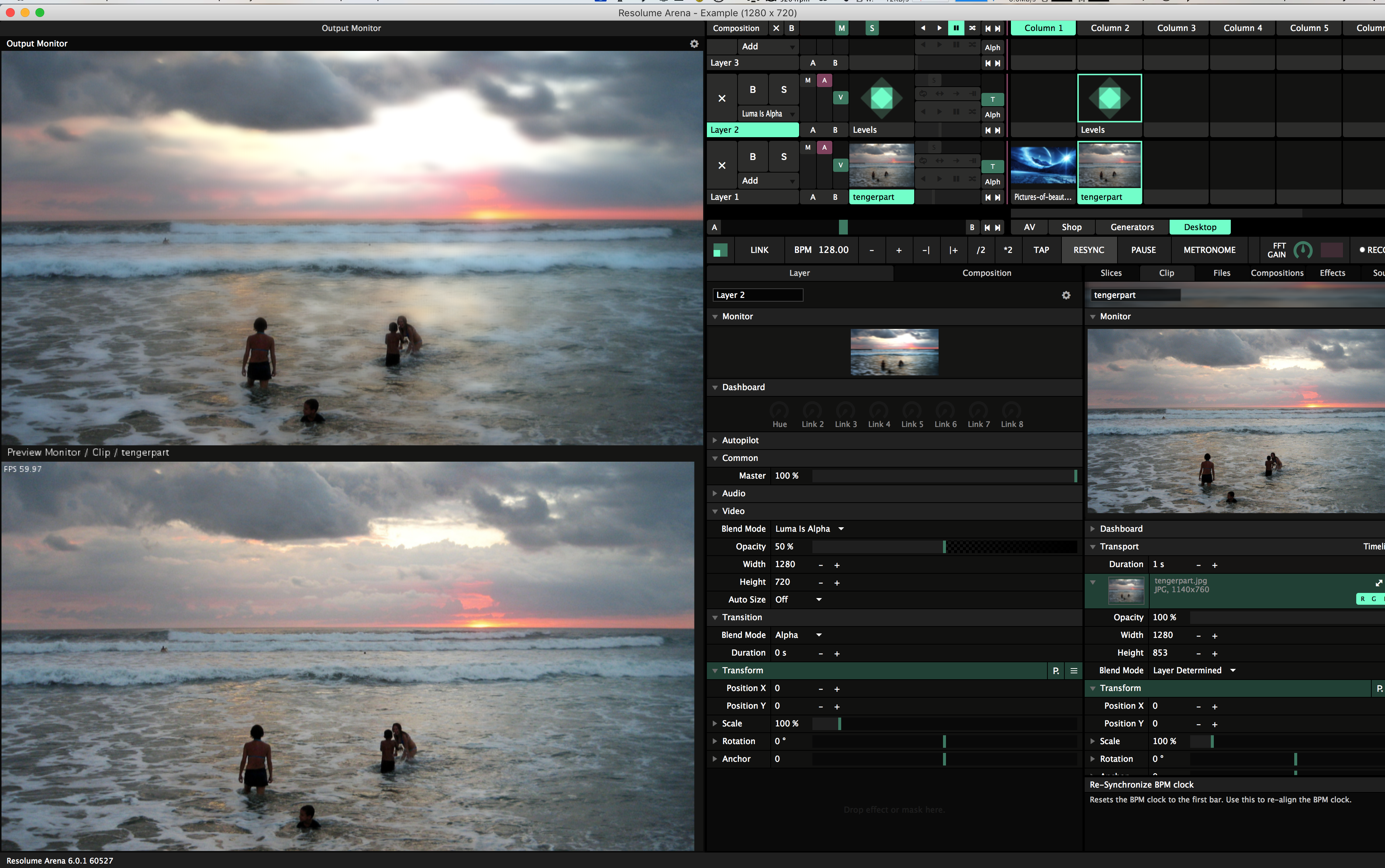The width and height of the screenshot is (1385, 868).
Task: Open Output Monitor settings gear
Action: click(x=694, y=44)
